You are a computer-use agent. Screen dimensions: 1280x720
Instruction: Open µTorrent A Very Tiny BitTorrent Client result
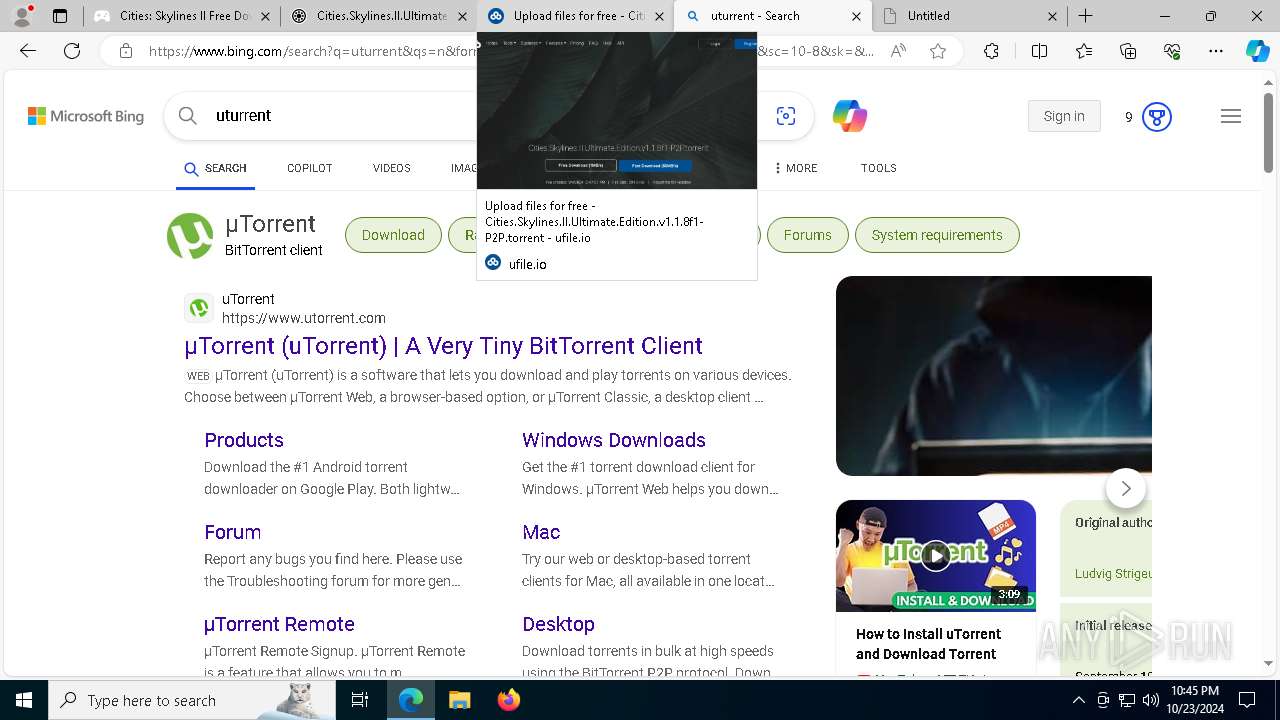click(443, 346)
